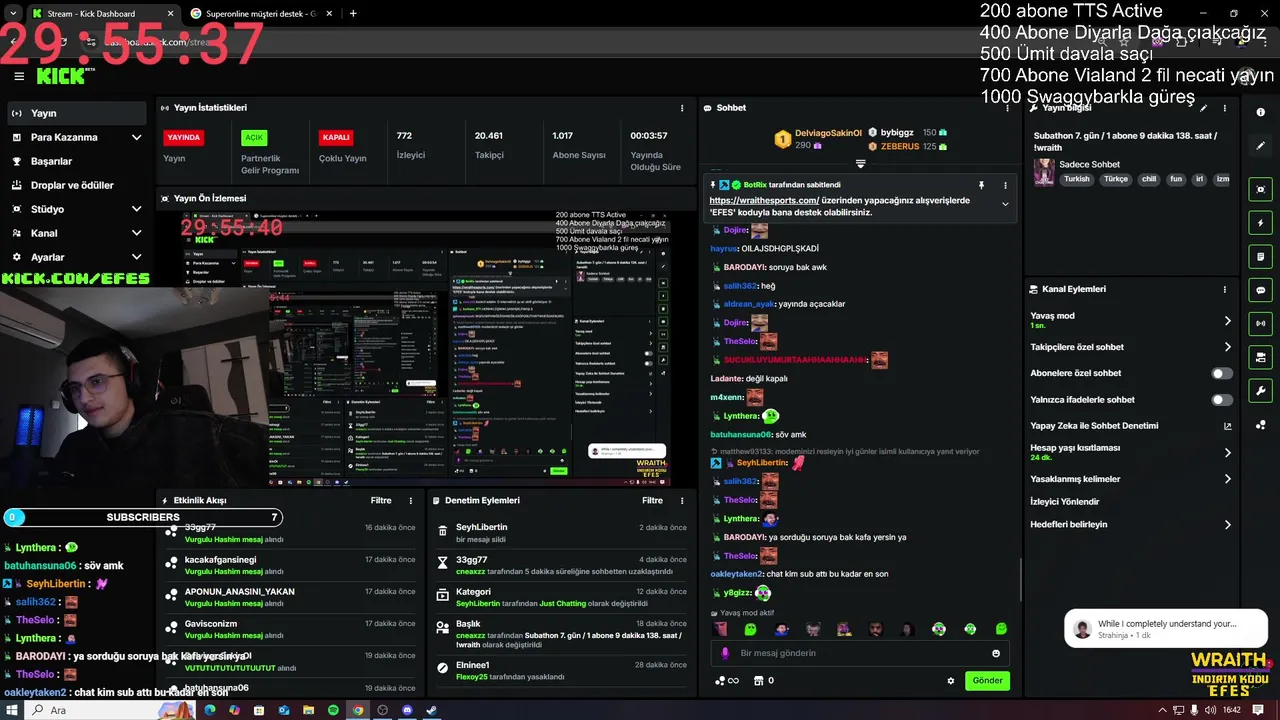Open Başarılar in the sidebar
Screen dimensions: 1280x720
[x=76, y=161]
